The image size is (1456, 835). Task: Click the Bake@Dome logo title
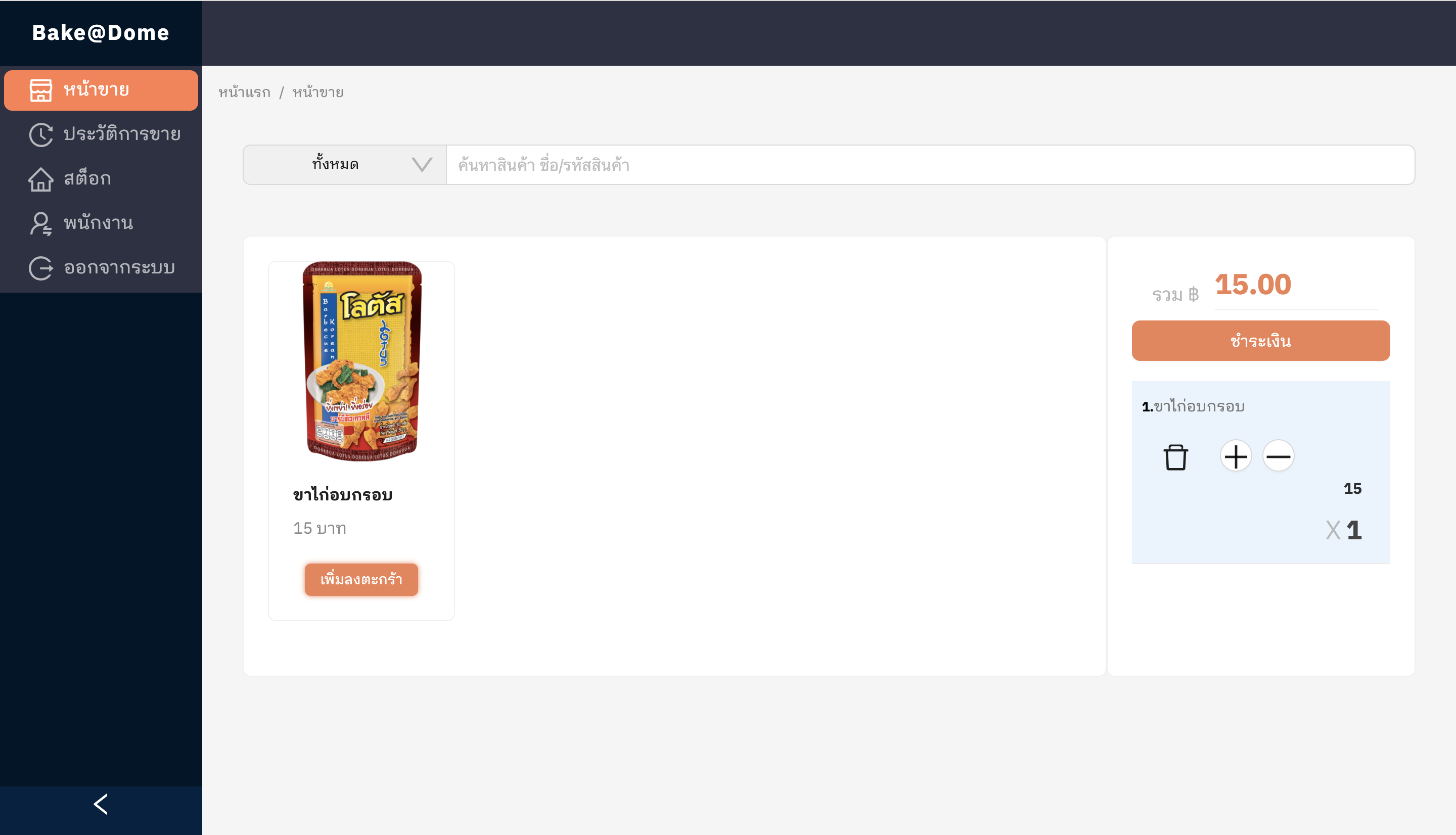[x=101, y=33]
